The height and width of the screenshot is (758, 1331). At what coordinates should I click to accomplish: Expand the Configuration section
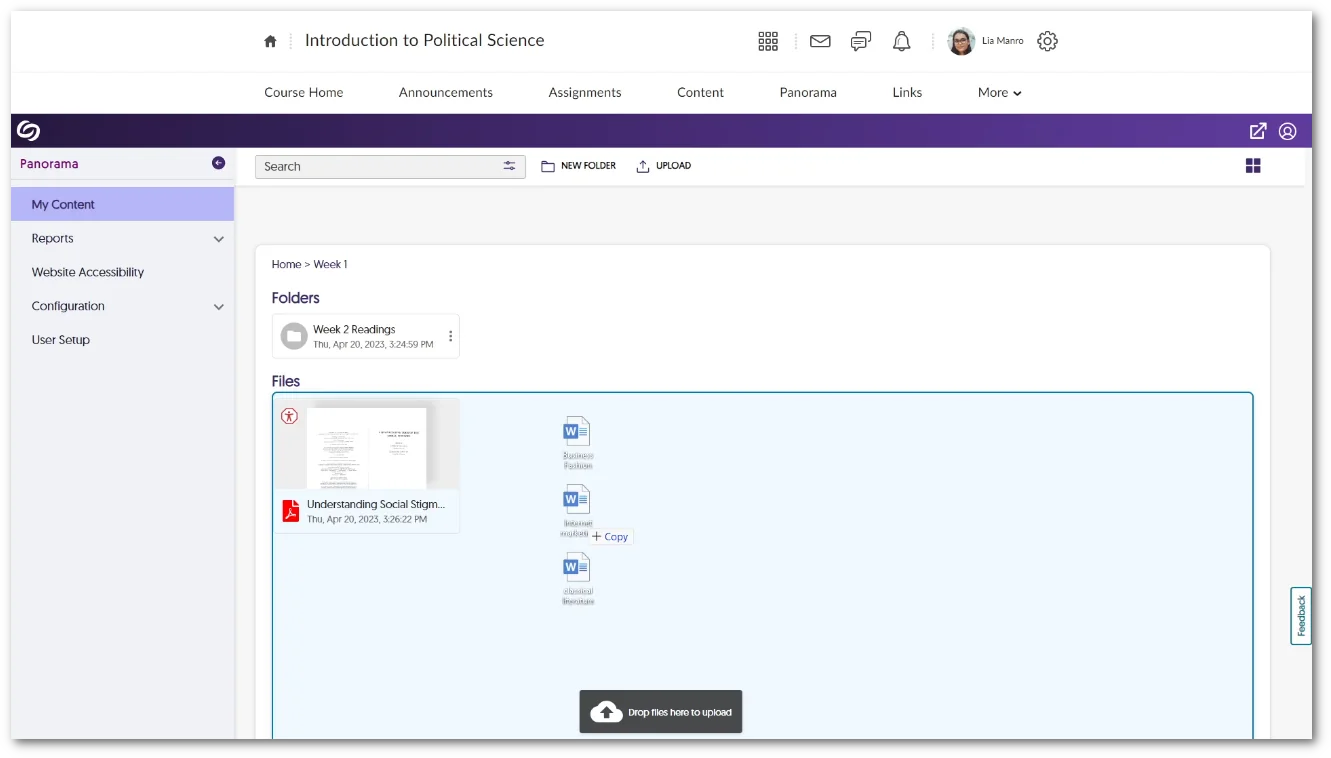click(x=218, y=307)
